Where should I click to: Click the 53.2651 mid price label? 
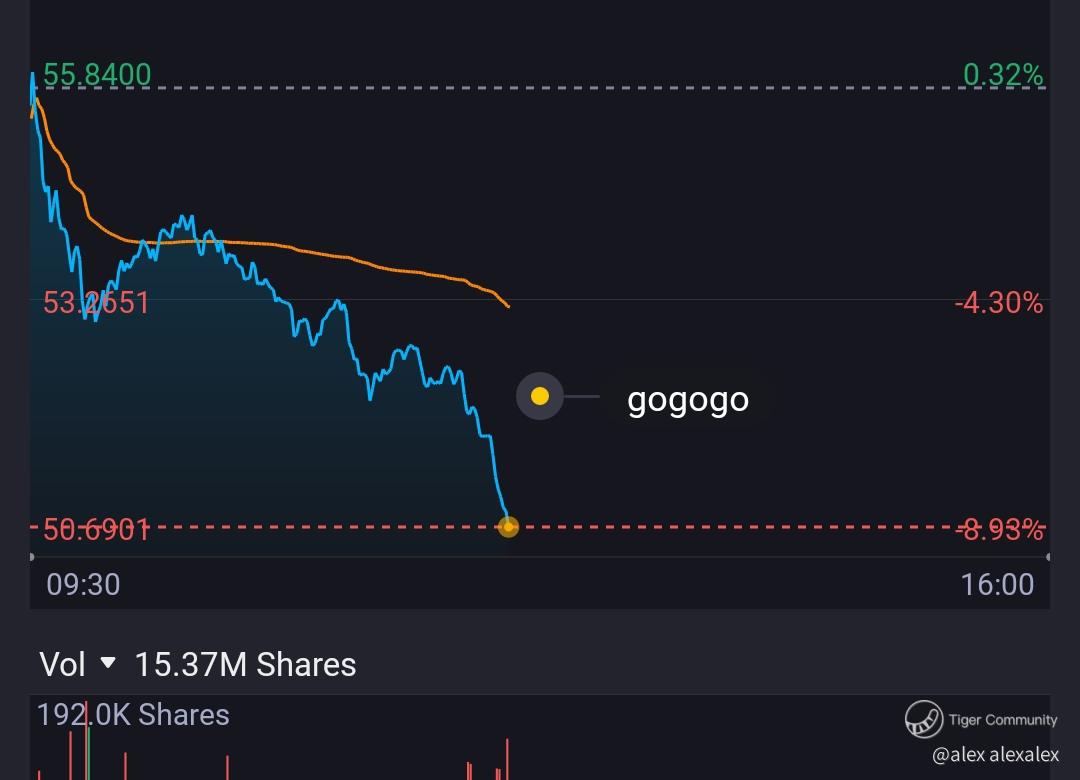[96, 302]
